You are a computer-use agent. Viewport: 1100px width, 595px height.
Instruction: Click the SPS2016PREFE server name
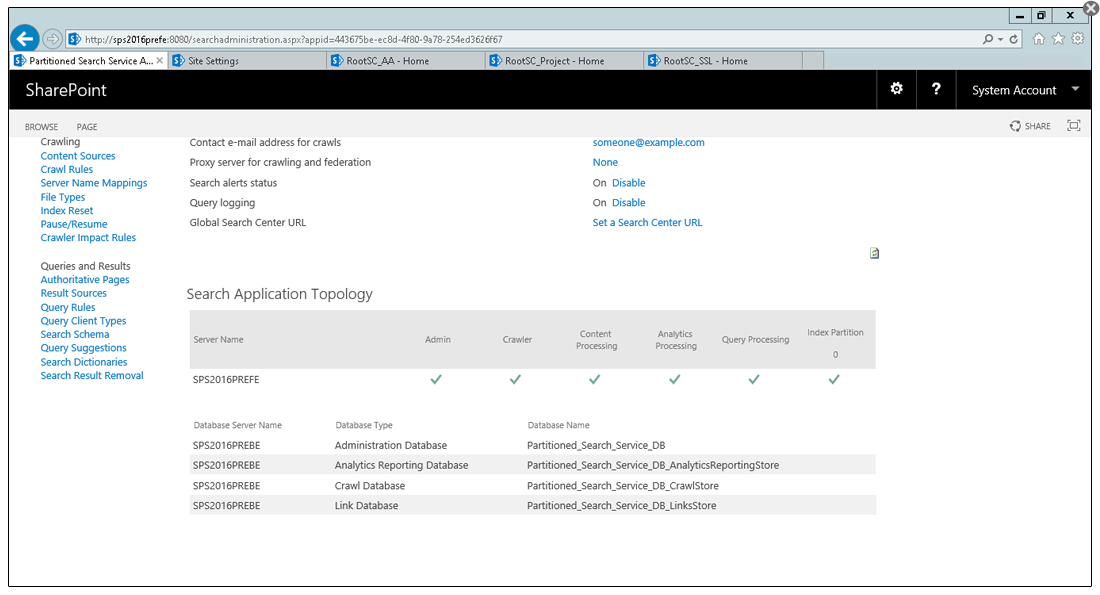coord(226,380)
